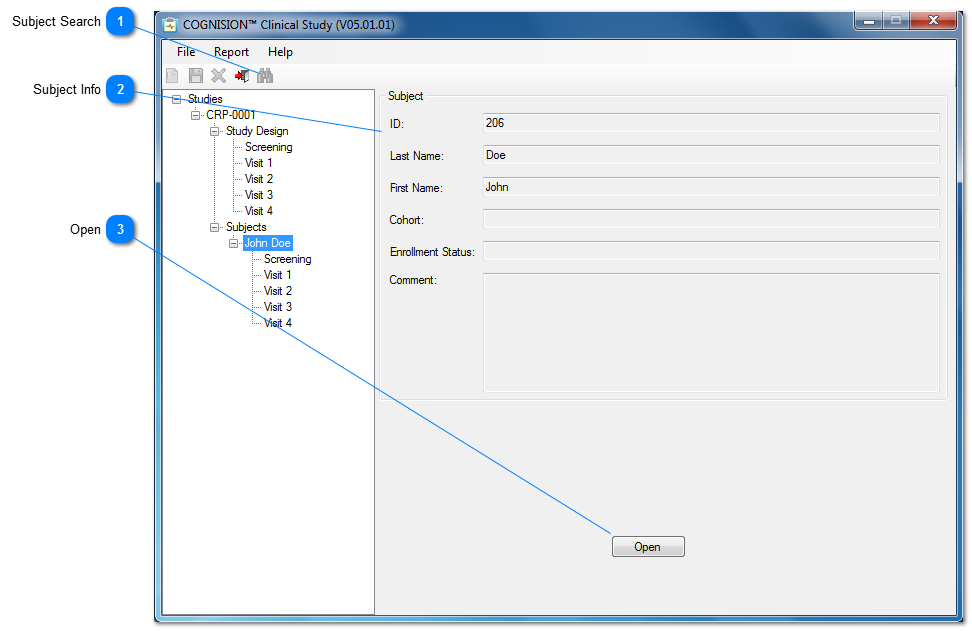This screenshot has width=972, height=631.
Task: Click the red arrow exit icon
Action: point(242,76)
